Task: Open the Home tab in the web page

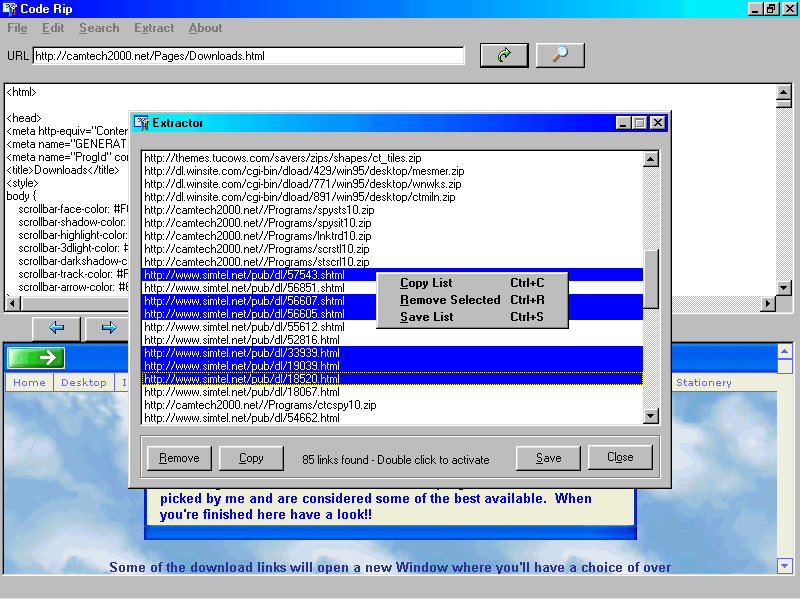Action: pos(29,383)
